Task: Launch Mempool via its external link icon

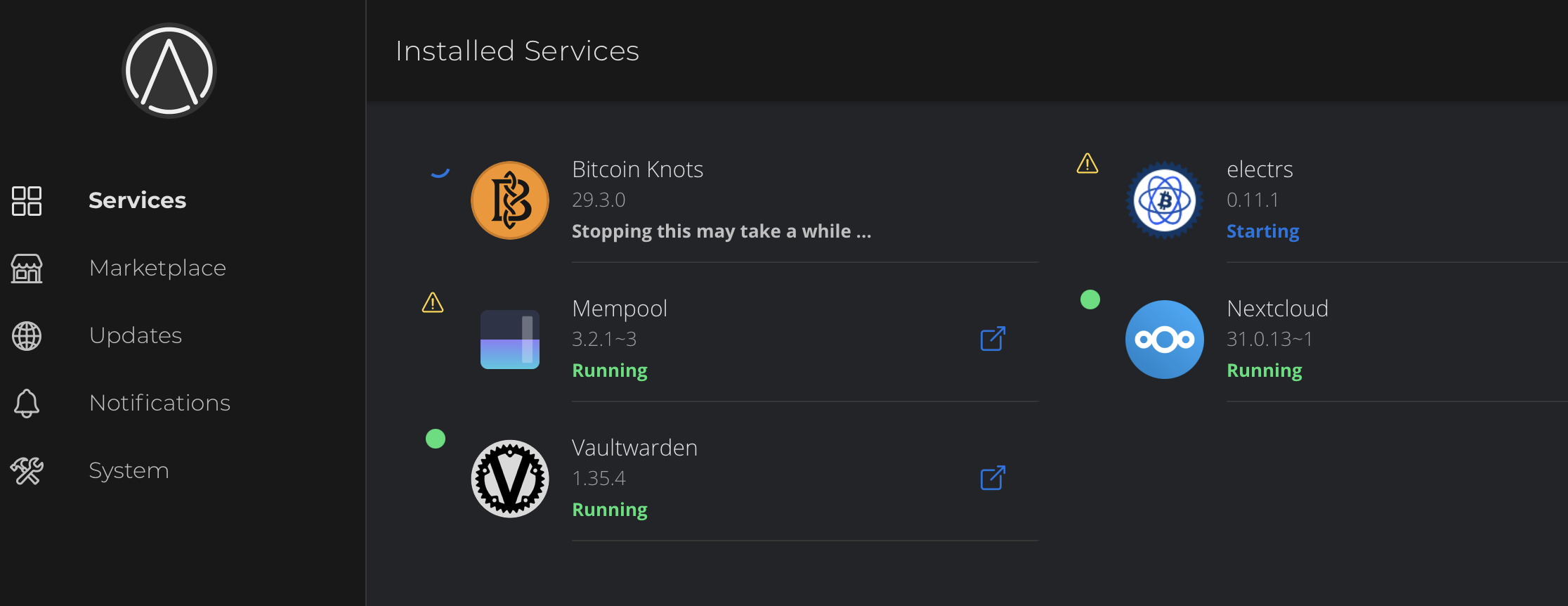Action: (993, 339)
